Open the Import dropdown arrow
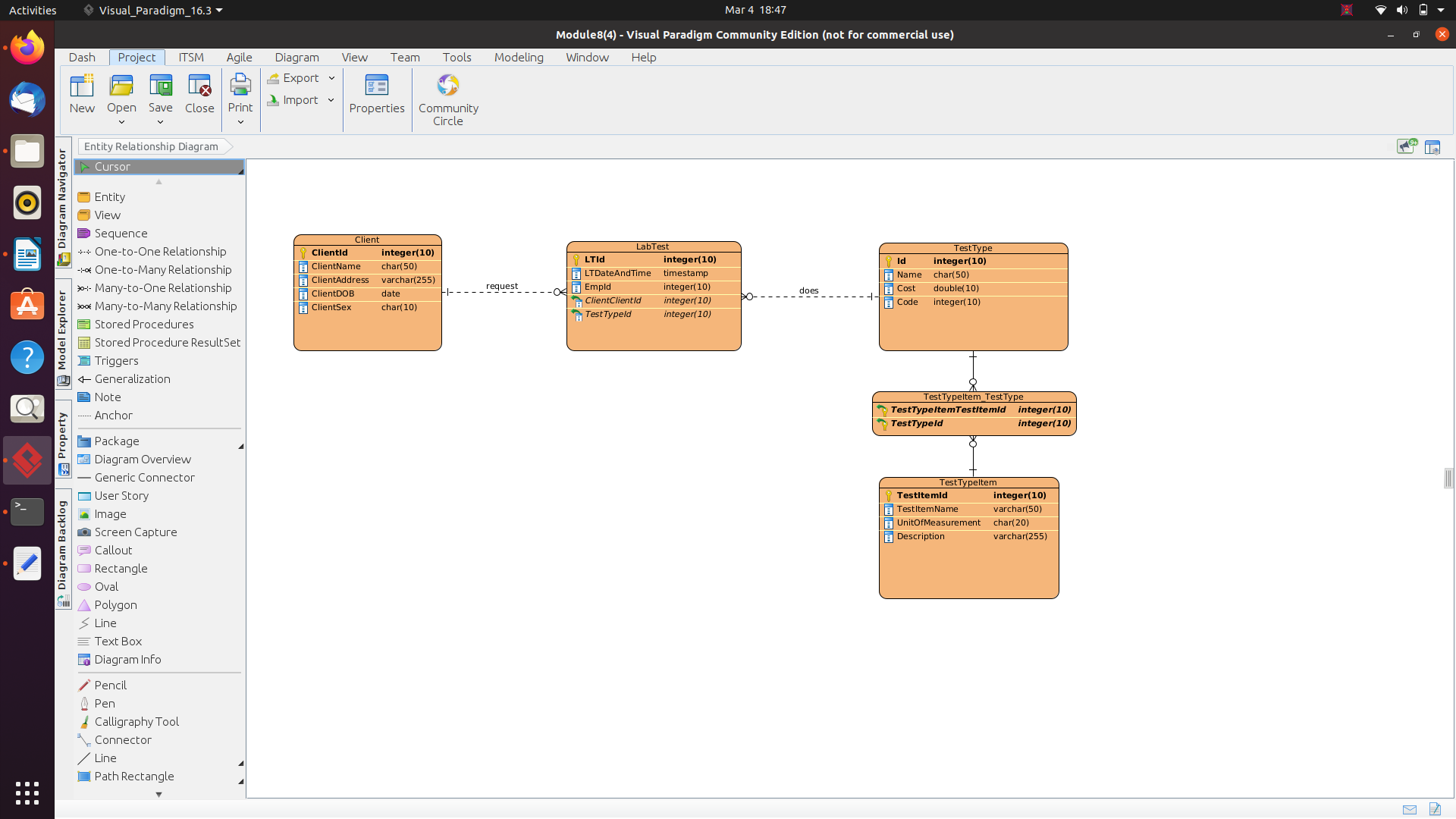Image resolution: width=1456 pixels, height=819 pixels. click(x=331, y=100)
